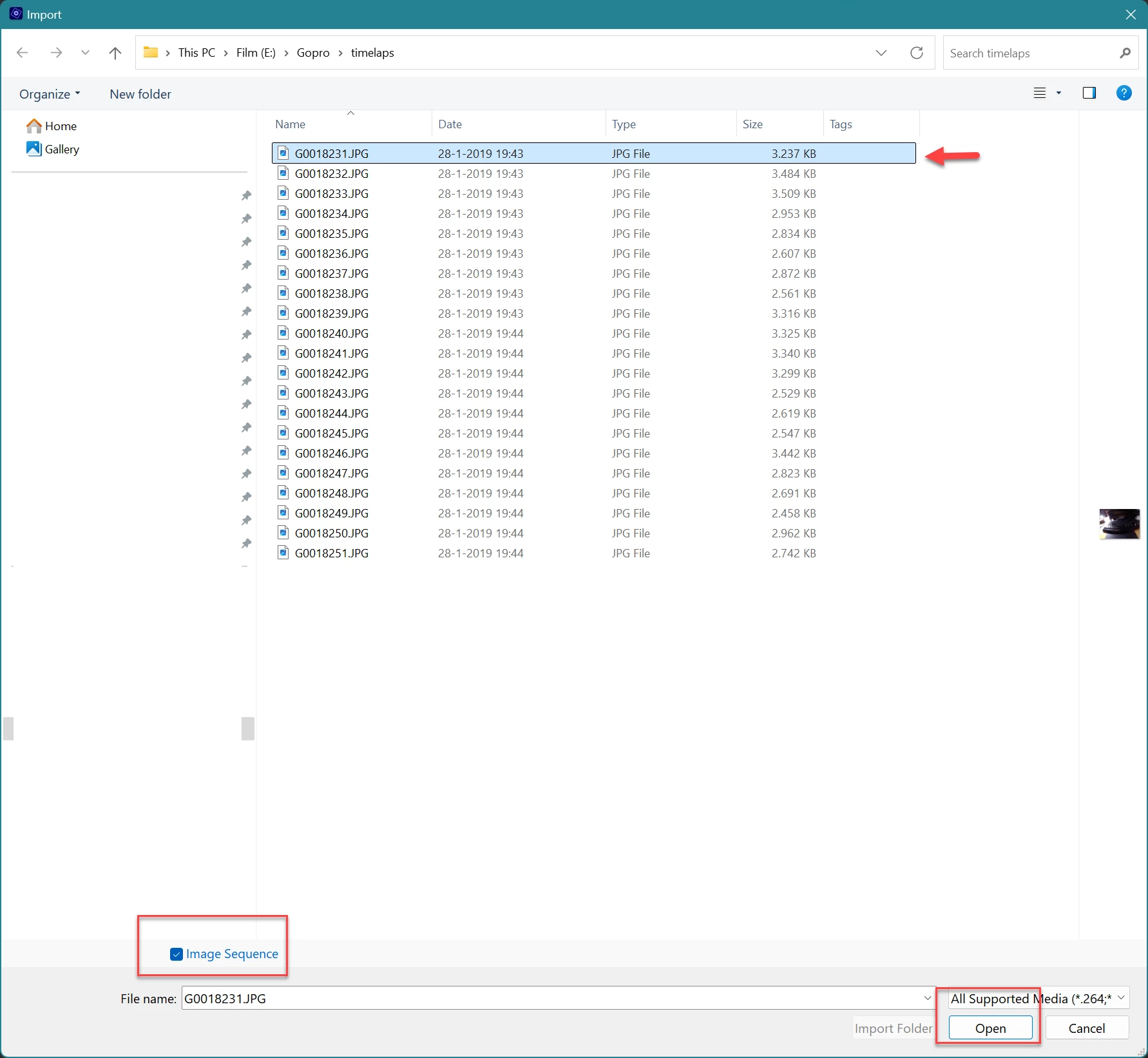
Task: Select Gallery in the navigation pane
Action: [53, 149]
